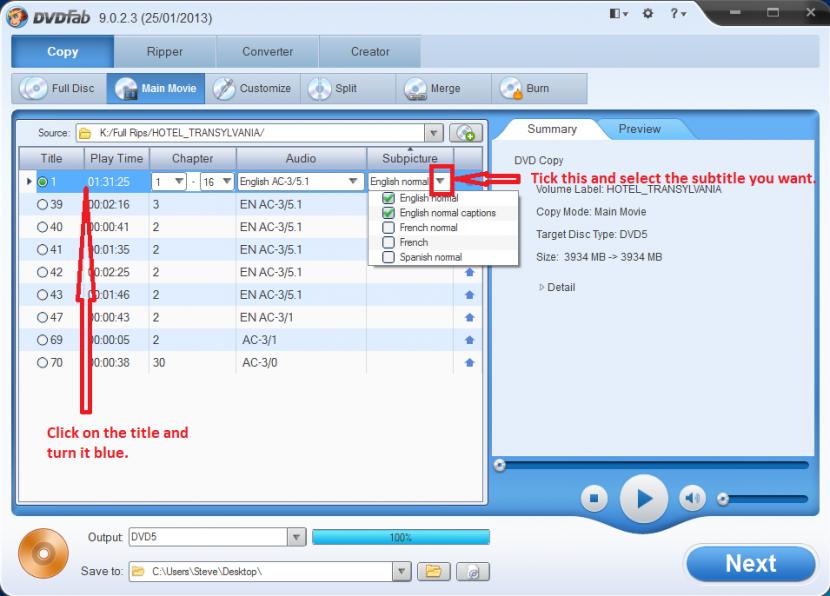Viewport: 830px width, 596px height.
Task: Uncheck the English normal captions subtitle
Action: coord(389,213)
